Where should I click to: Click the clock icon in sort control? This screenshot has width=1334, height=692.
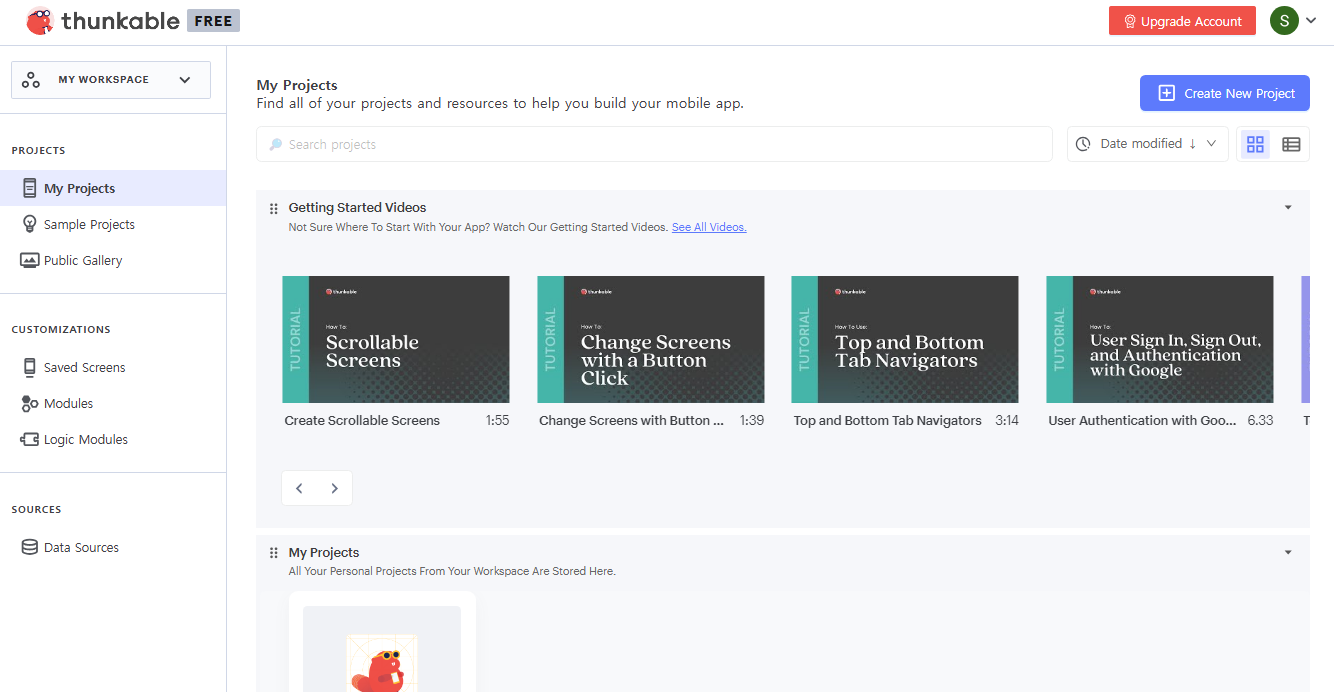(x=1083, y=144)
